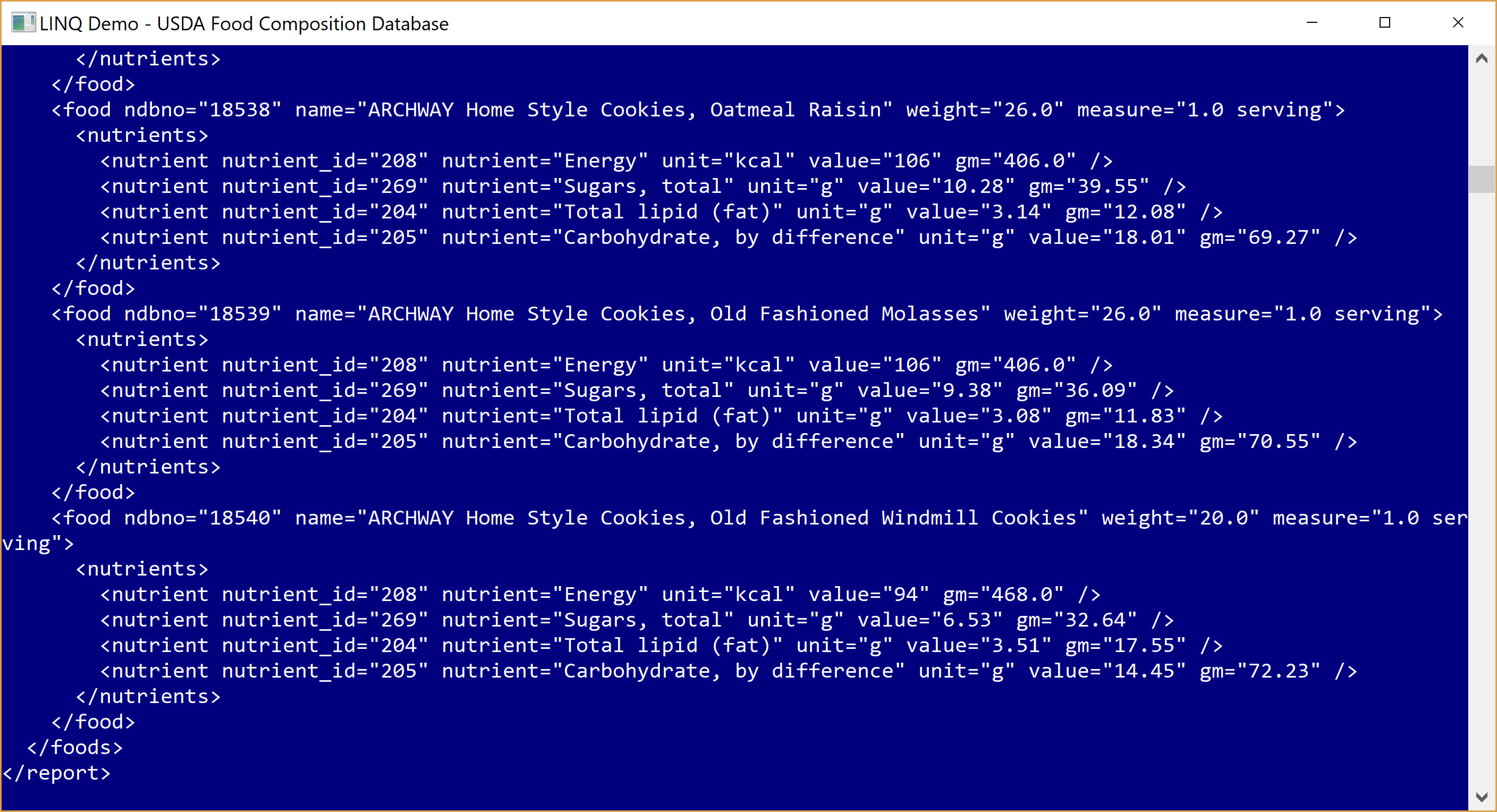Image resolution: width=1497 pixels, height=812 pixels.
Task: Click the closing </report> tag
Action: pos(56,773)
